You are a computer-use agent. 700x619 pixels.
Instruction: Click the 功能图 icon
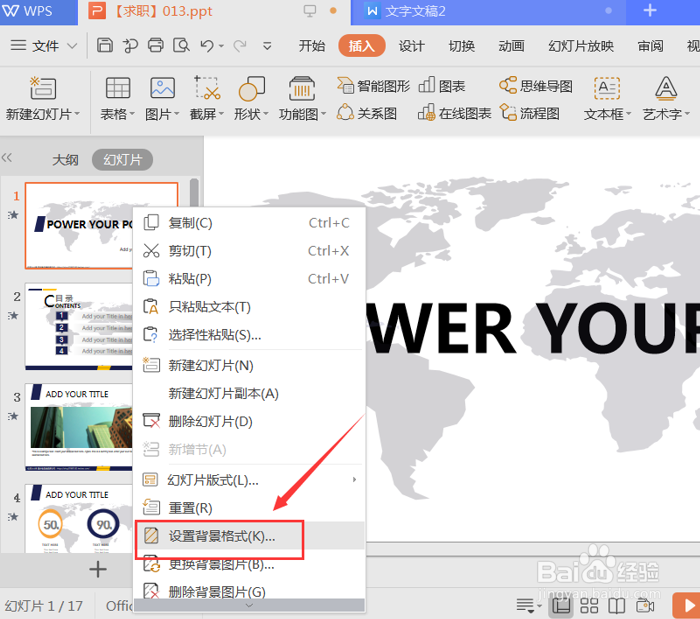[x=302, y=88]
